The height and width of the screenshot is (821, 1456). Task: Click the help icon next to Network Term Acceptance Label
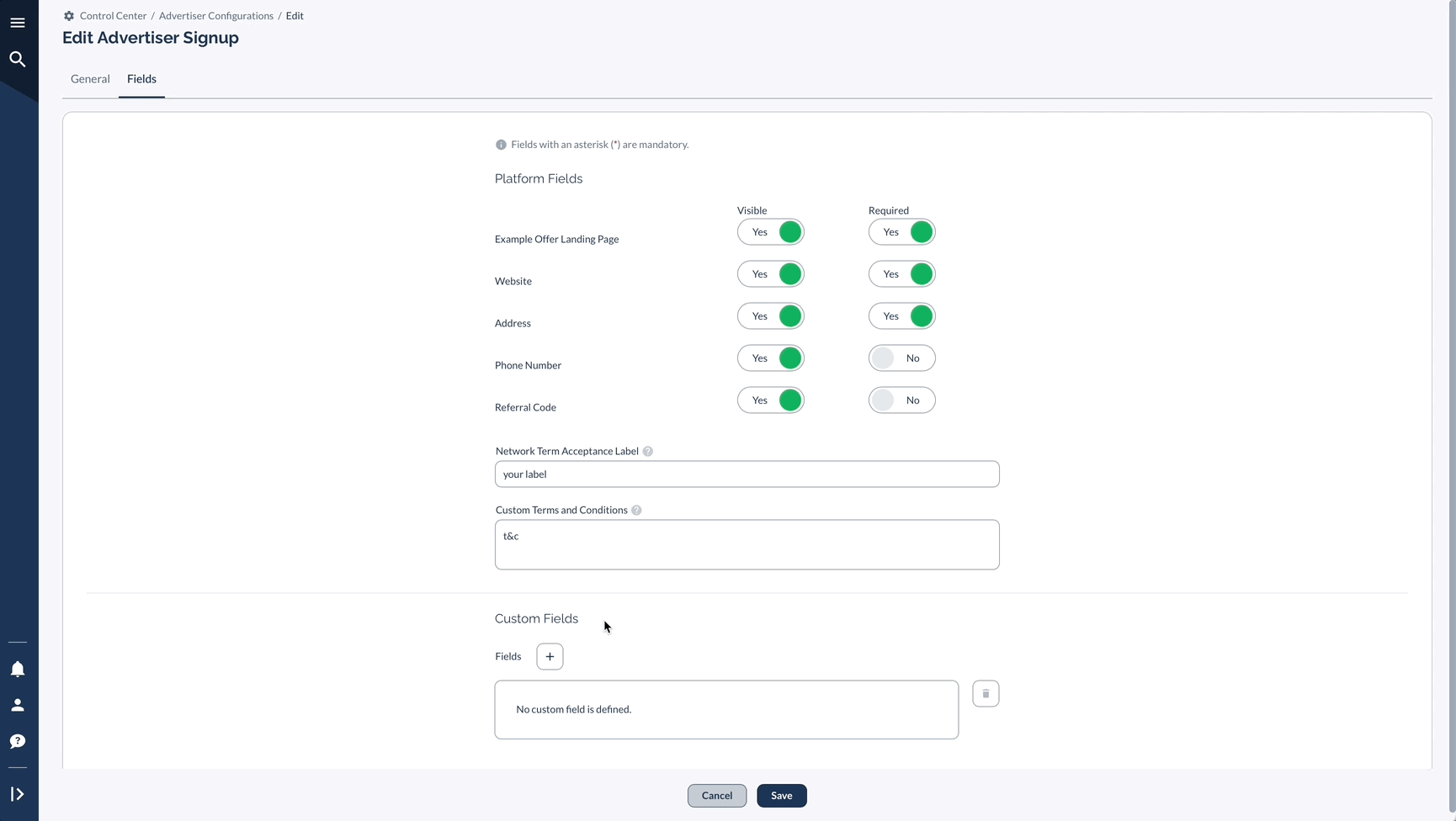click(648, 452)
